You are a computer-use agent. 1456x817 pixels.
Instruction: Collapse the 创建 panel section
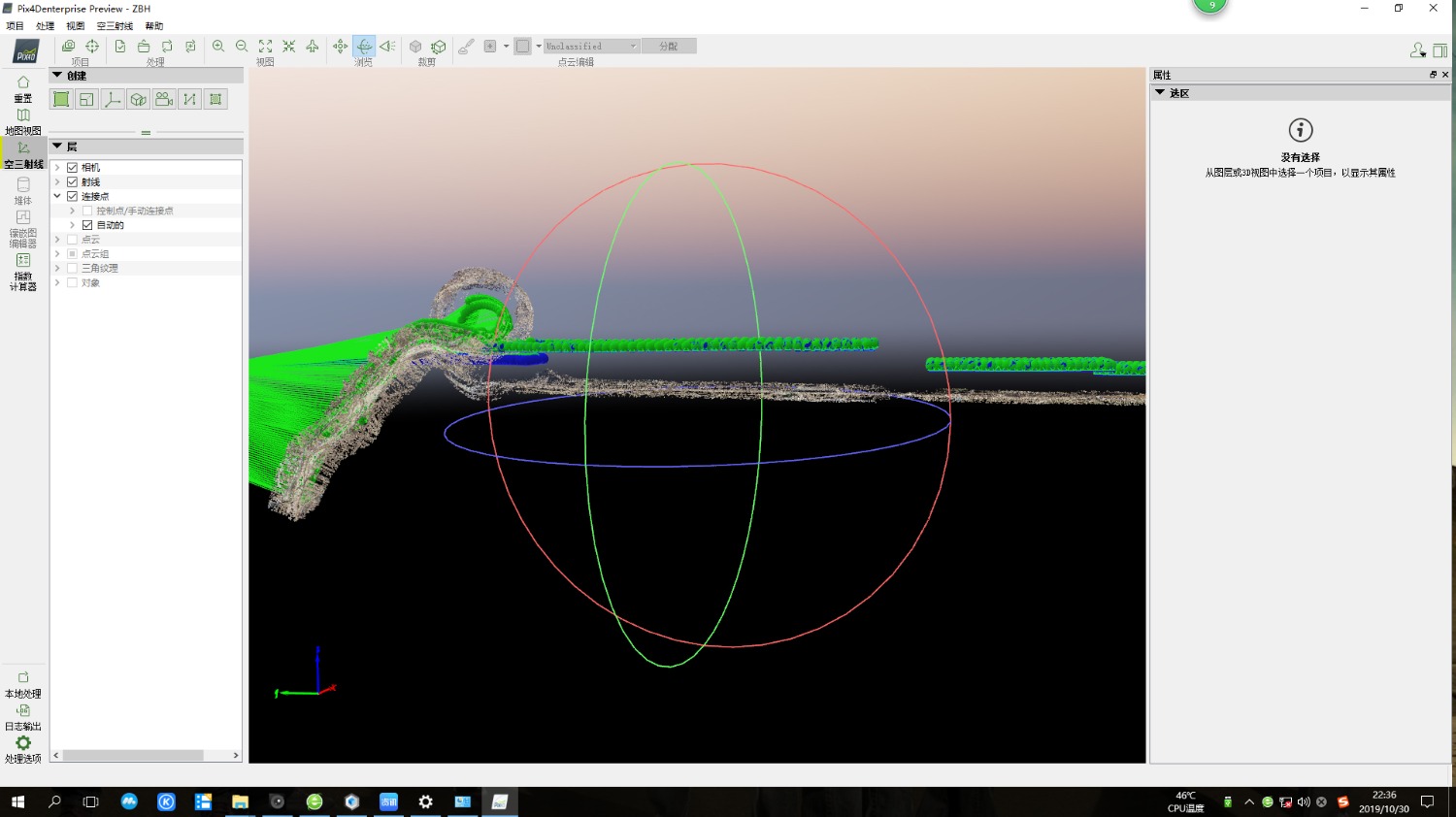coord(57,75)
